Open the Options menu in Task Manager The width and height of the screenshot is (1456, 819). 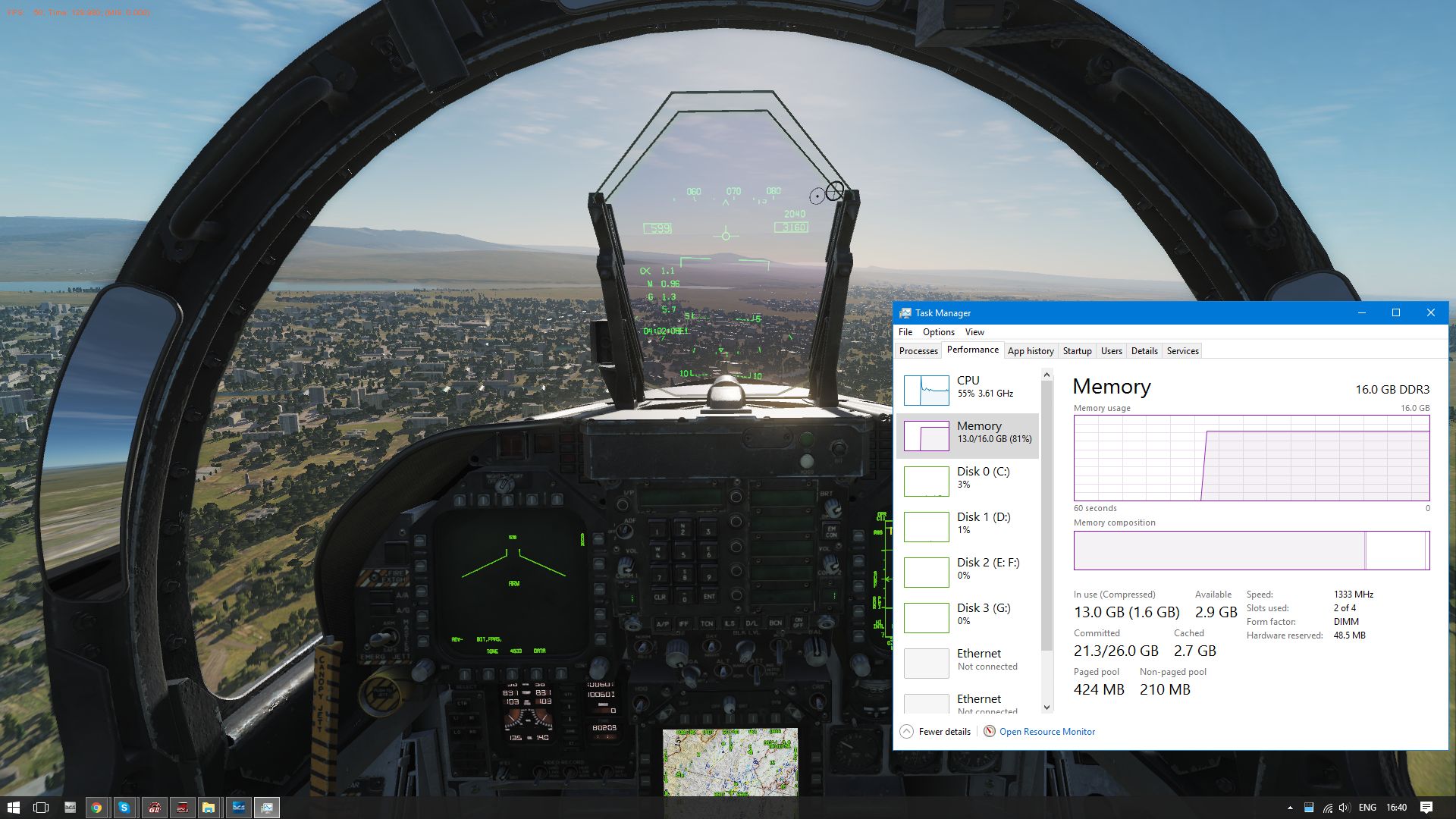click(x=939, y=332)
